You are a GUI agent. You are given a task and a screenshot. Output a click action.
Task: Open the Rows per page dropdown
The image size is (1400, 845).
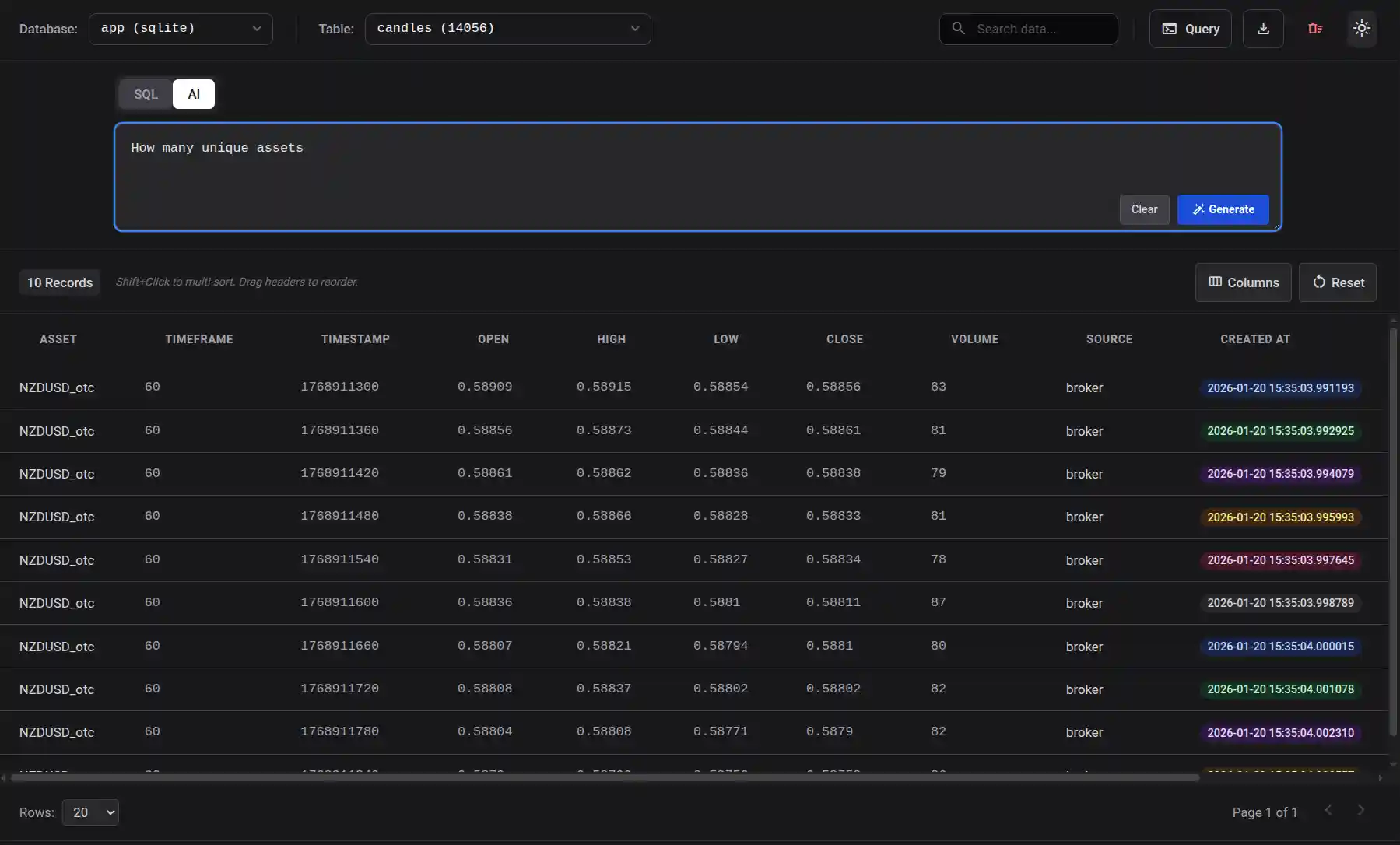90,812
